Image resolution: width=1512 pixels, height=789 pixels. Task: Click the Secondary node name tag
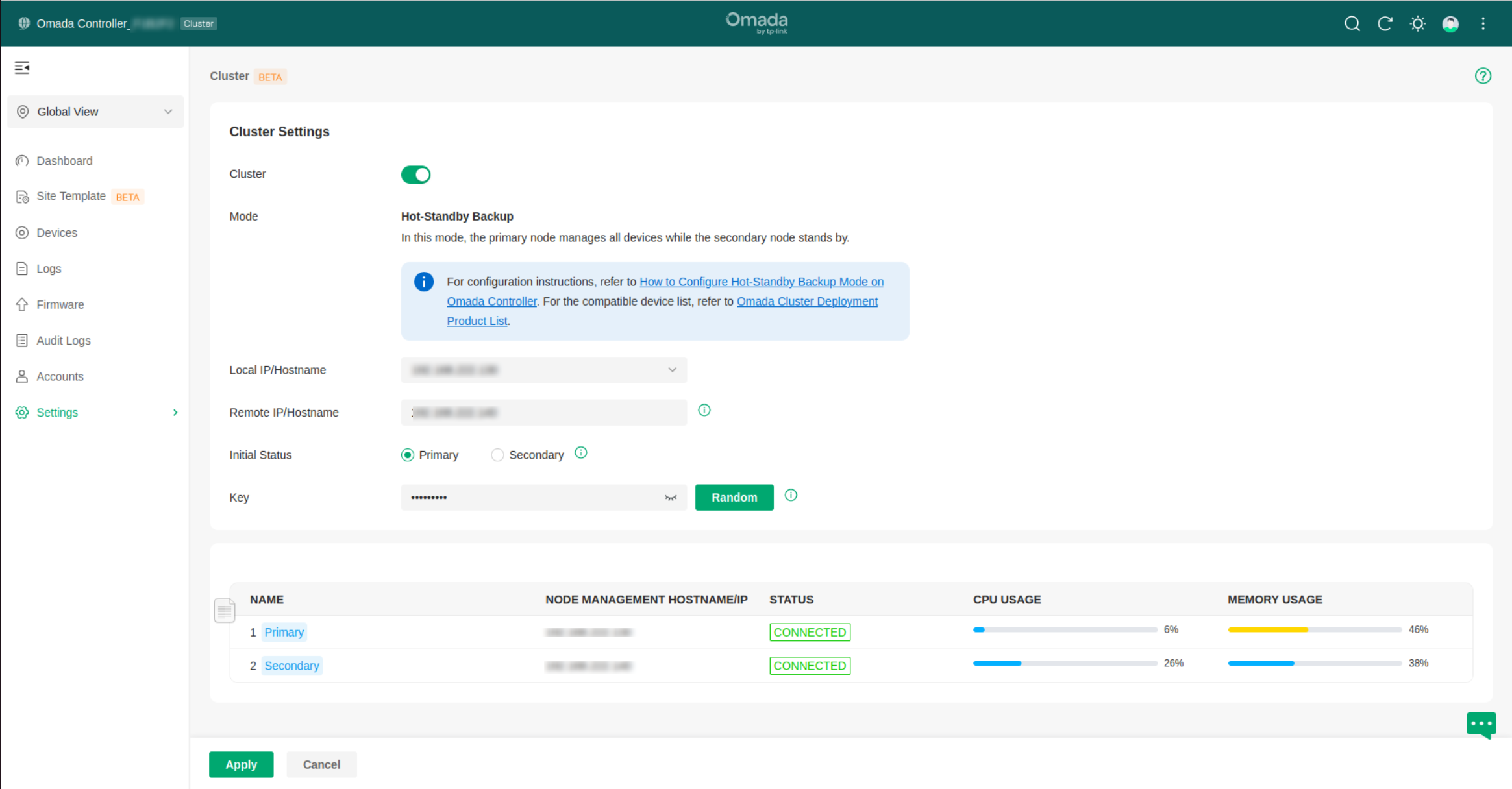[x=291, y=666]
